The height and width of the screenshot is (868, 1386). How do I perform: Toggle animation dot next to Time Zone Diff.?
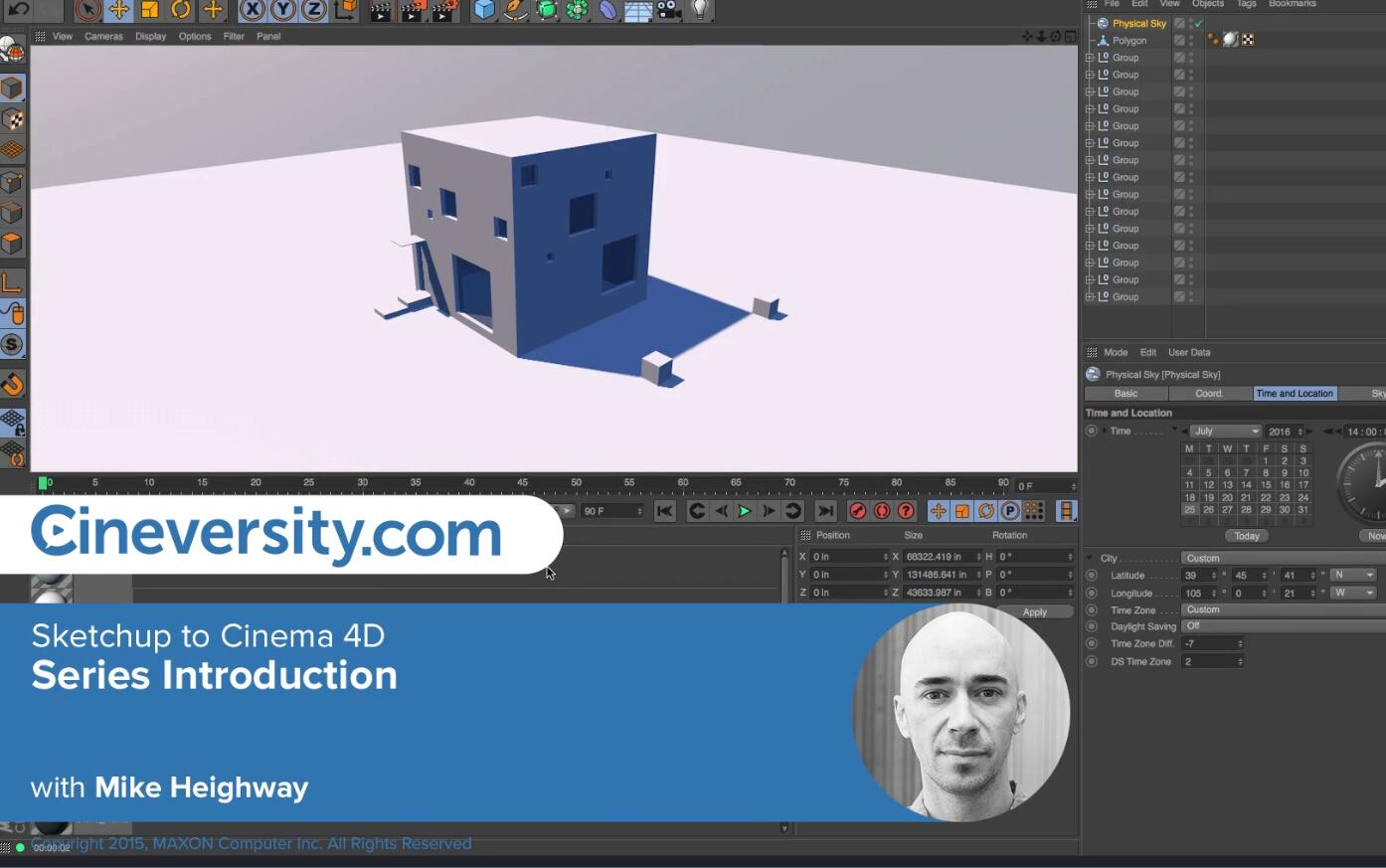(x=1092, y=643)
